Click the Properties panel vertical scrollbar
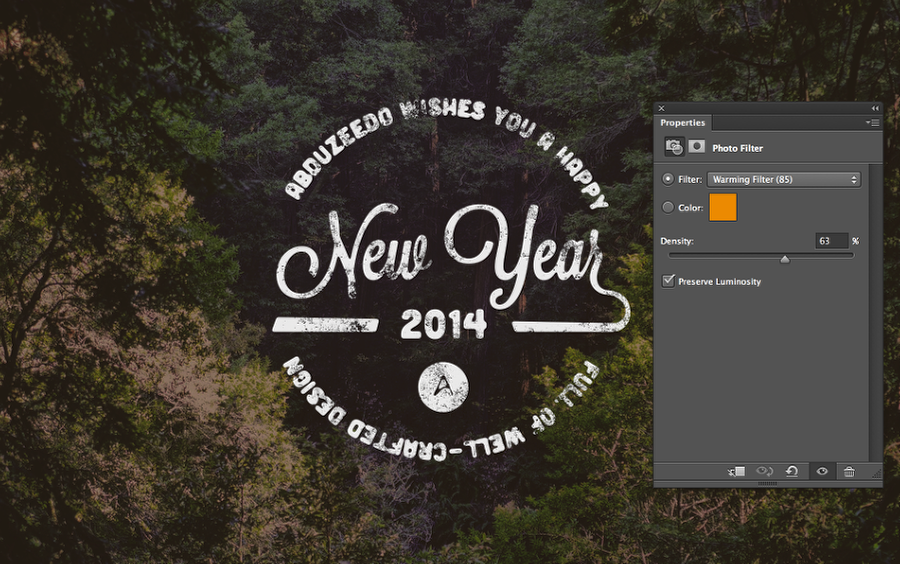 click(875, 313)
